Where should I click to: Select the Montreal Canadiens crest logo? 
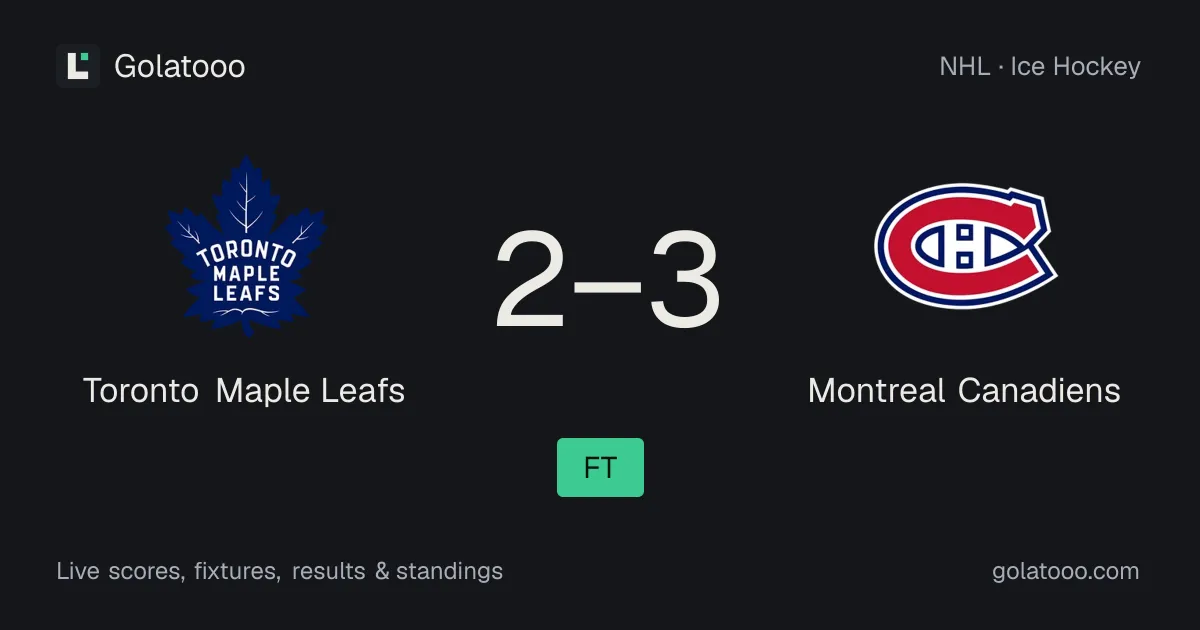point(965,246)
